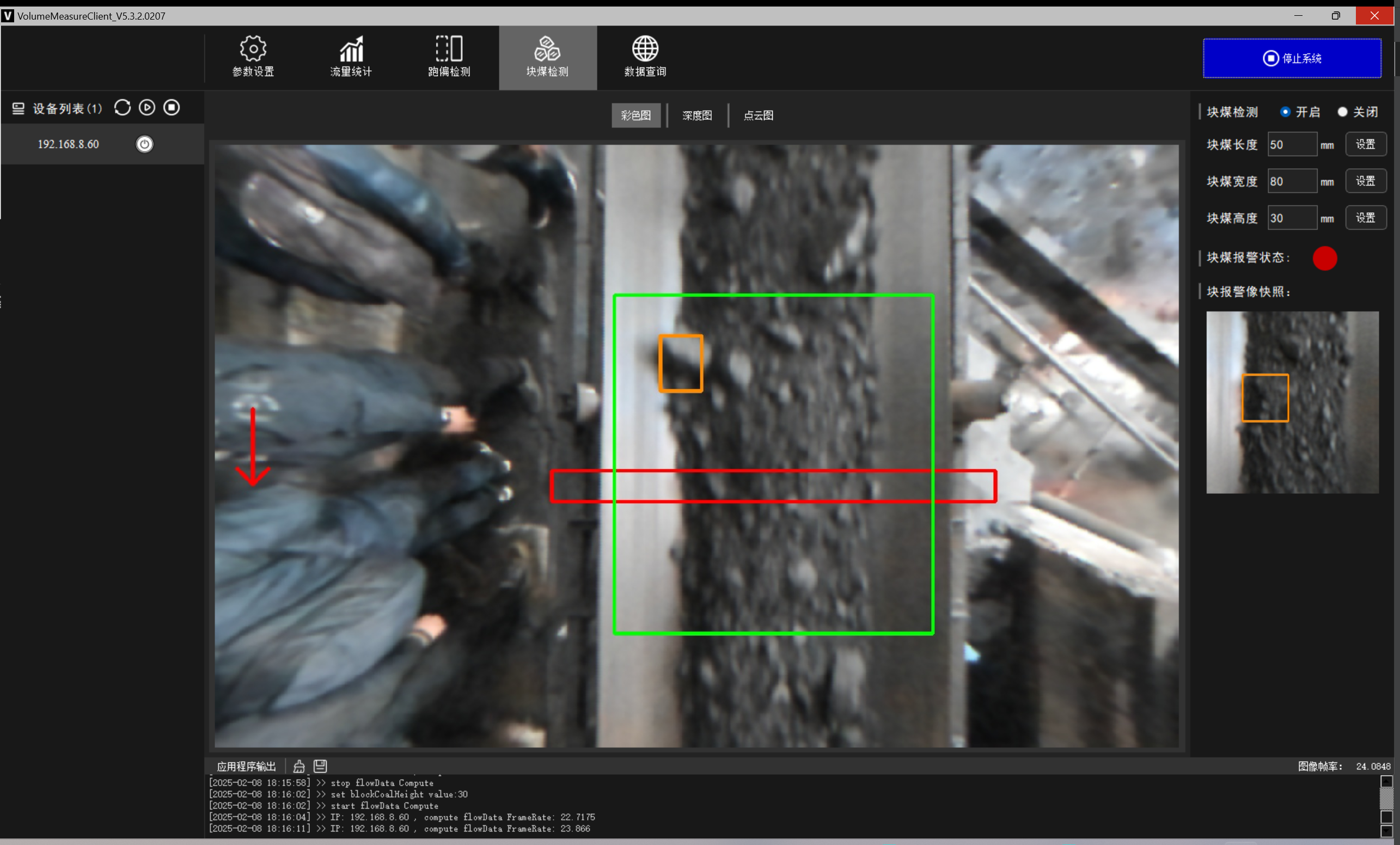Click the start-all play icon in device list
Screen dimensions: 1400x845
[147, 108]
